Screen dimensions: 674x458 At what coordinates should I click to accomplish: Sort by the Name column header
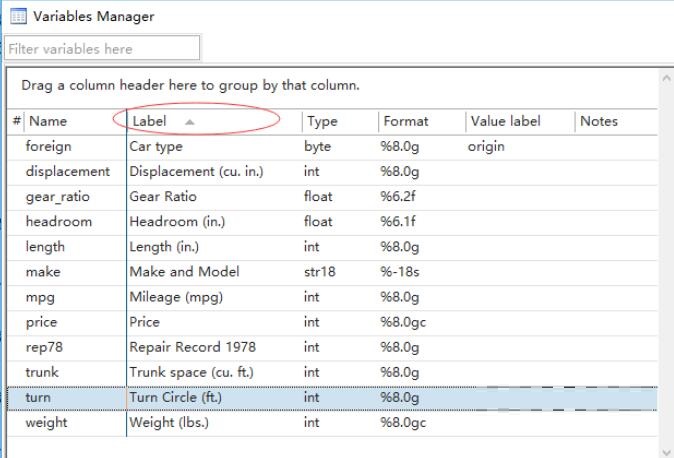click(x=48, y=121)
